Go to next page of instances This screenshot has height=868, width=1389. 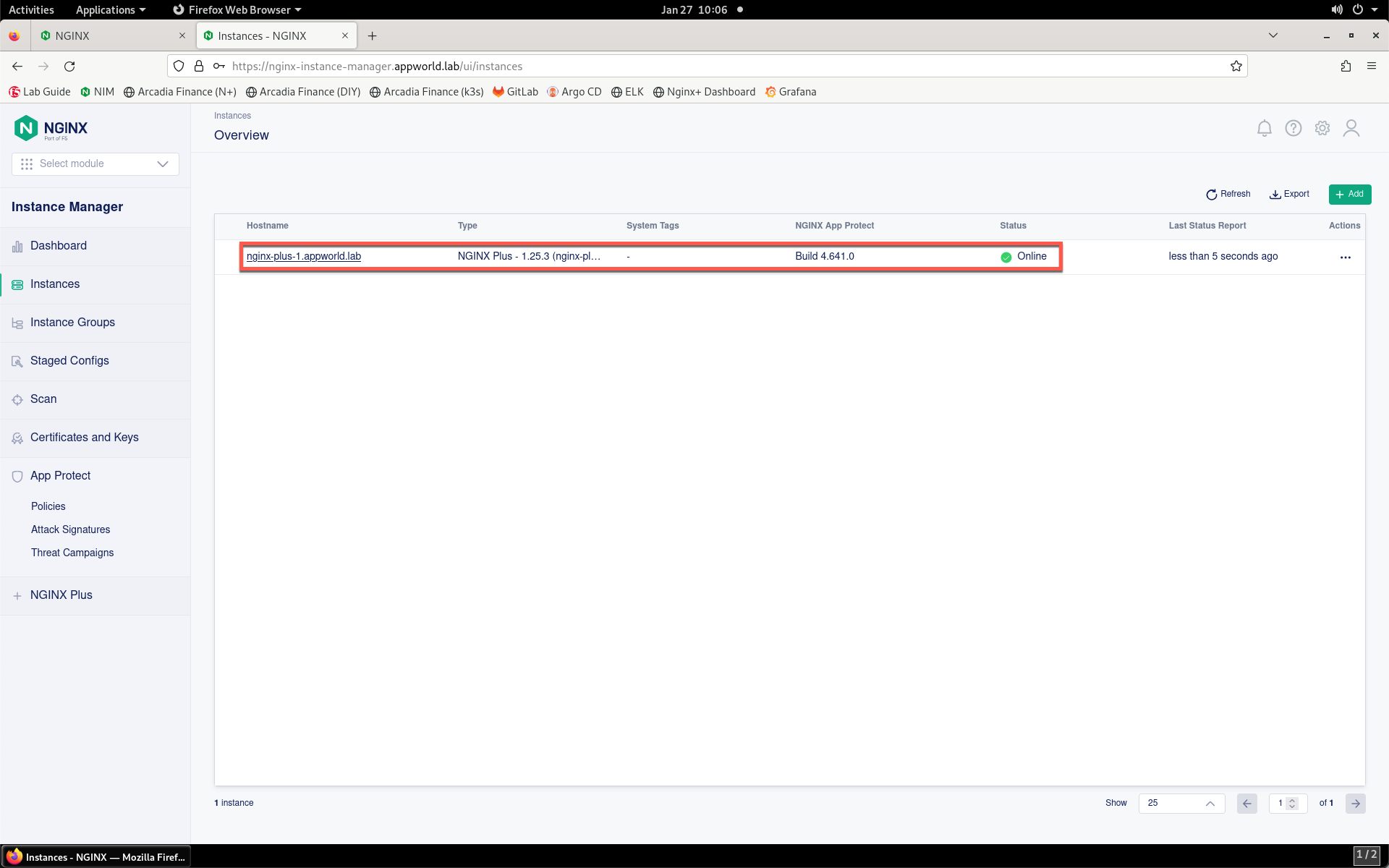(x=1355, y=803)
